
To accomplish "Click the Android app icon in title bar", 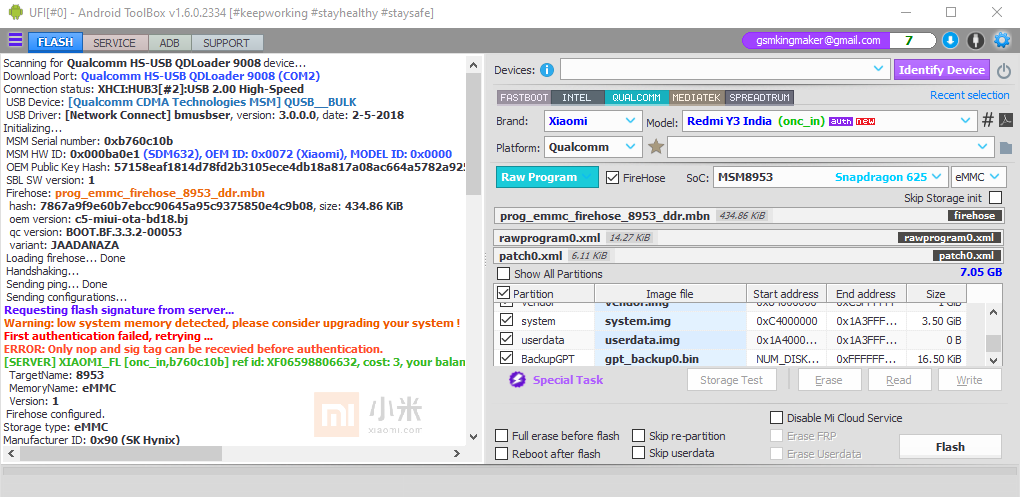I will pos(15,12).
